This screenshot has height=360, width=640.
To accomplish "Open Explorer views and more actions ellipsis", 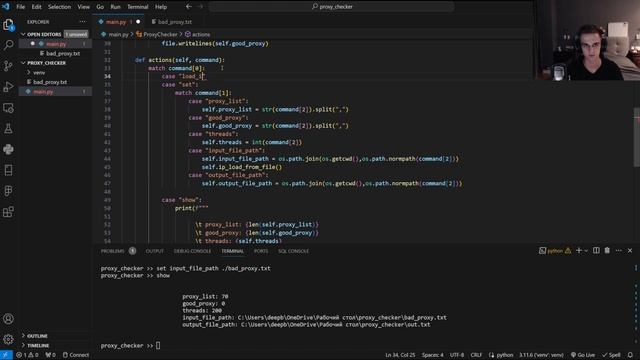I will click(82, 22).
